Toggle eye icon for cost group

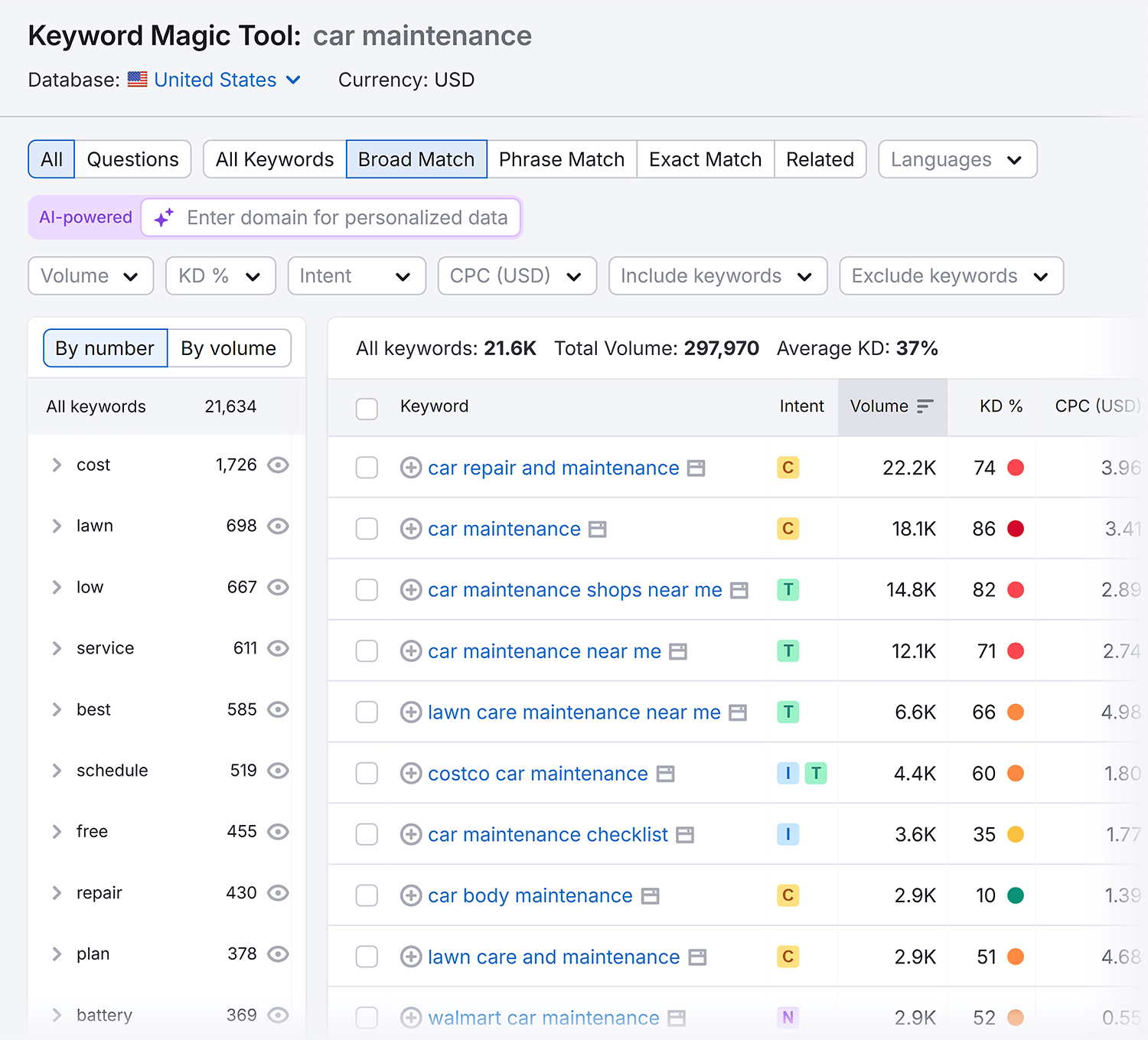[278, 465]
